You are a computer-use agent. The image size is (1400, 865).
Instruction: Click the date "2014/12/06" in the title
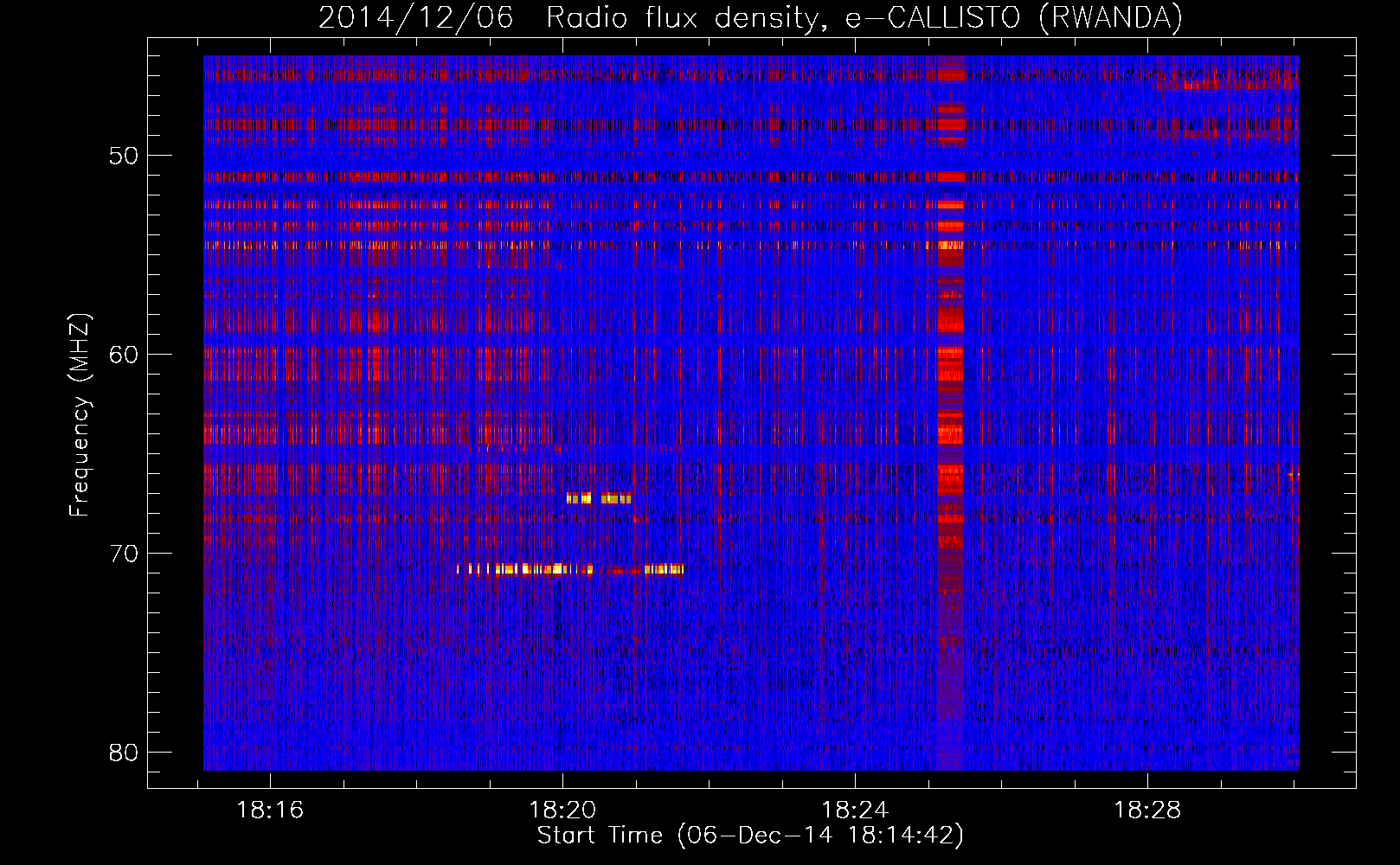click(x=415, y=18)
